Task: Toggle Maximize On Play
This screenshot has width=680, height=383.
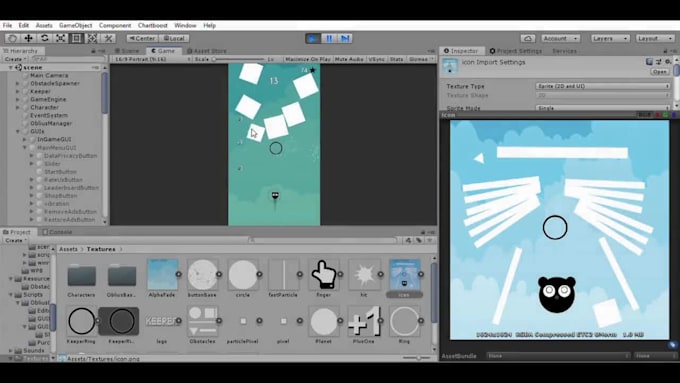Action: point(308,59)
